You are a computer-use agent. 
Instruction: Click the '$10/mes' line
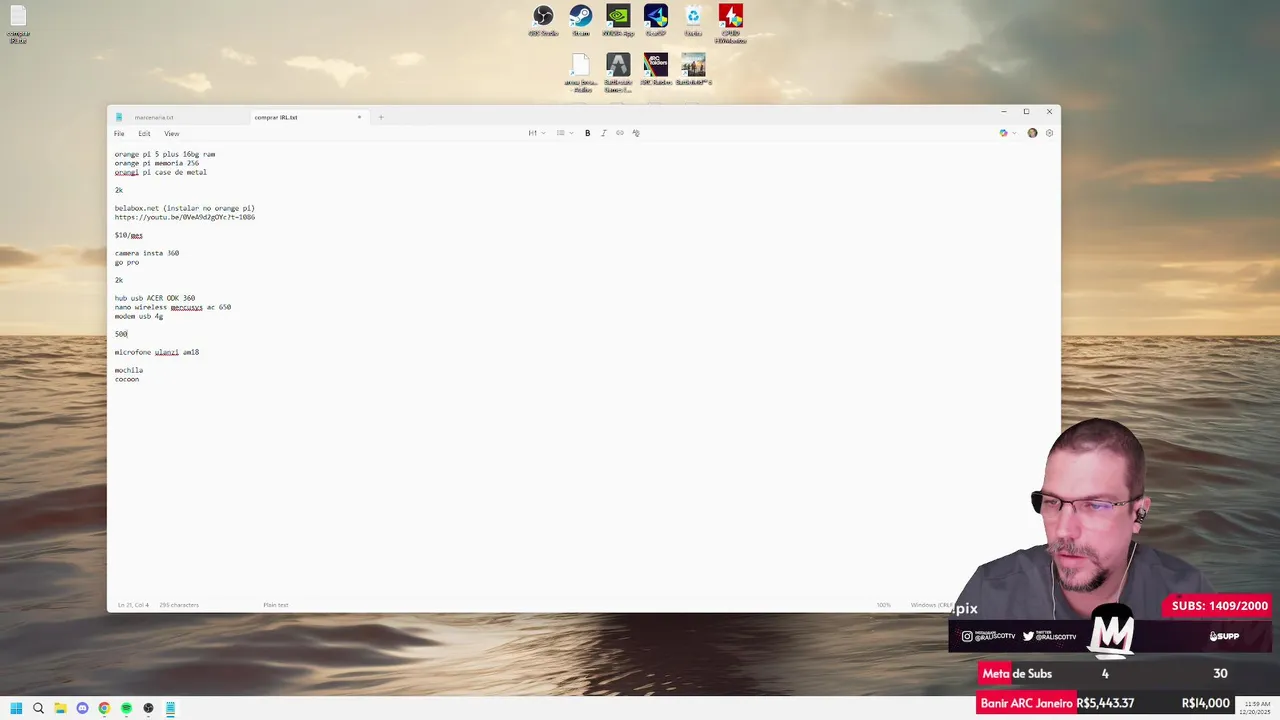coord(129,235)
